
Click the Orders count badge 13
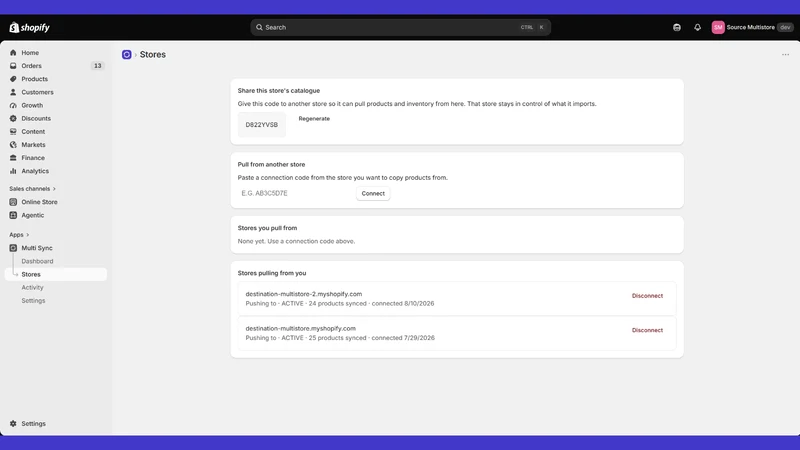coord(97,66)
